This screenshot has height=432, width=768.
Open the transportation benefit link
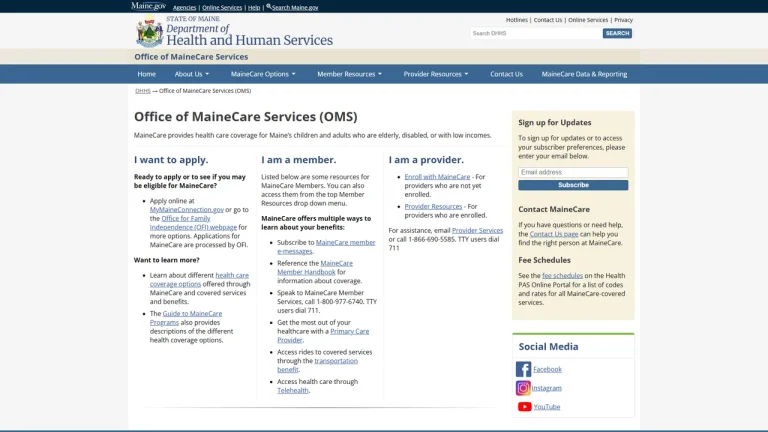317,365
